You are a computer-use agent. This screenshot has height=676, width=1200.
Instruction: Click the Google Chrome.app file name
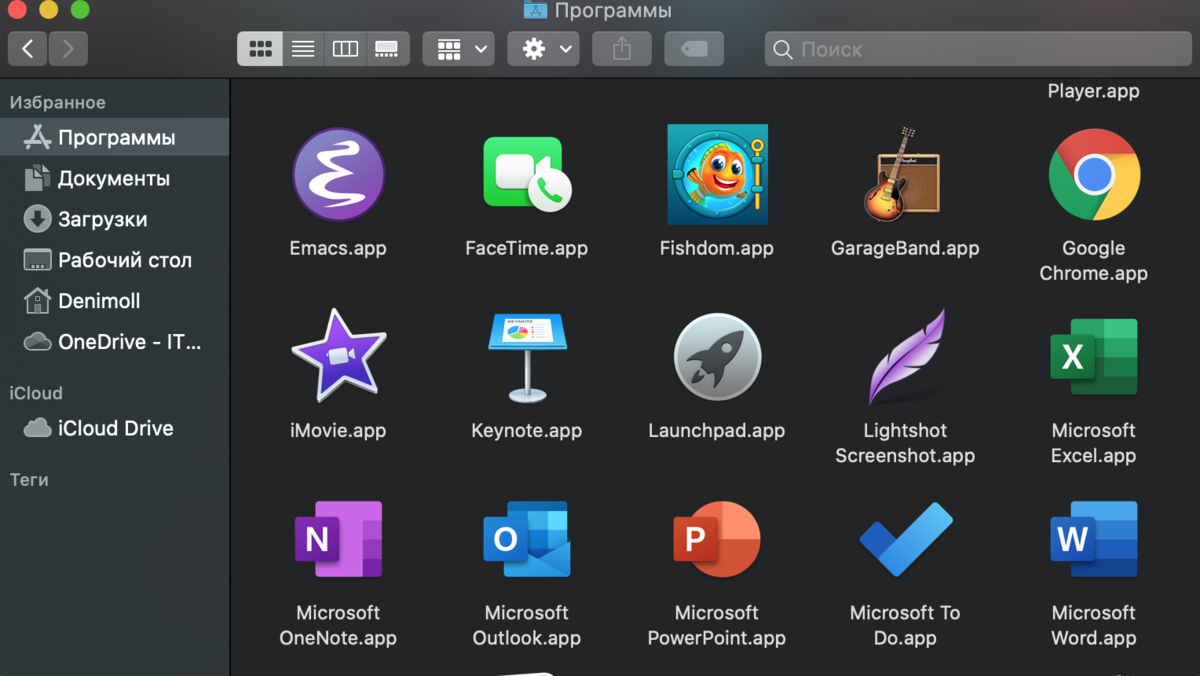tap(1094, 261)
